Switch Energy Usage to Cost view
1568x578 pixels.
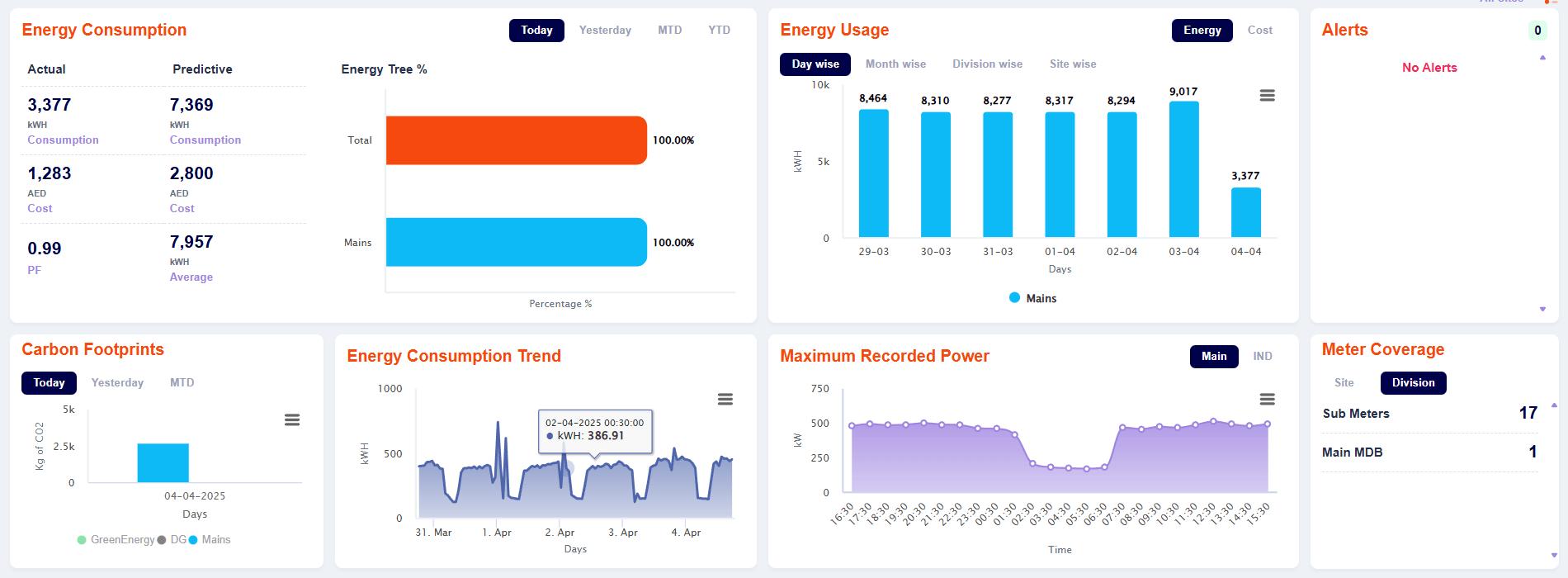pos(1260,31)
